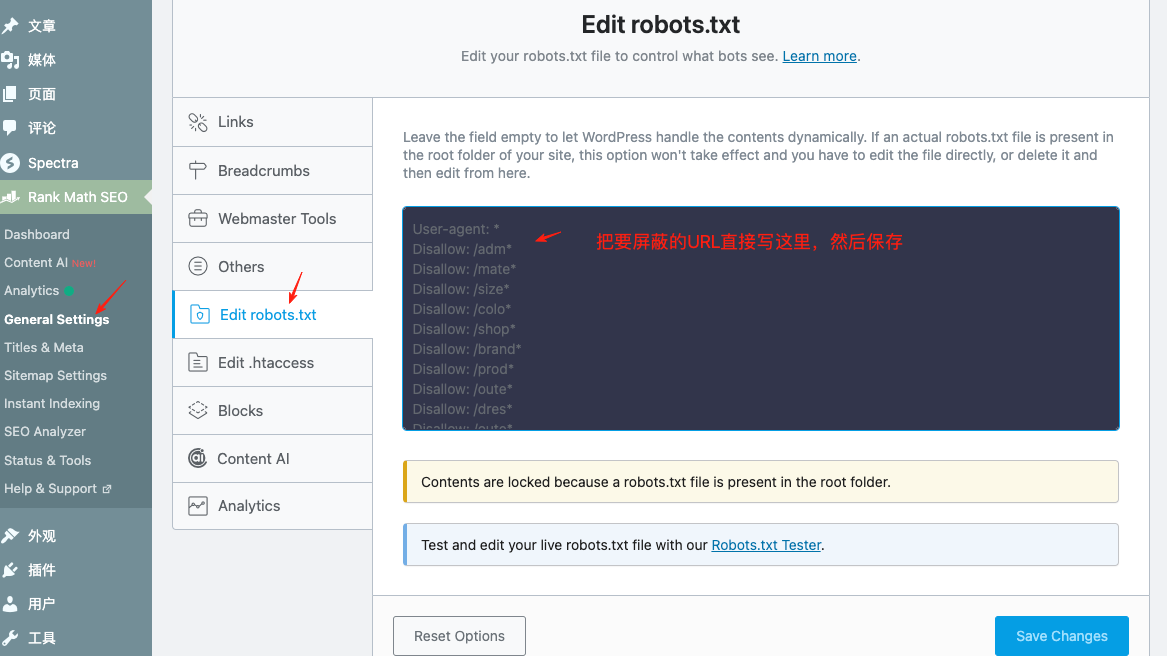
Task: Follow the Learn more link
Action: point(819,56)
